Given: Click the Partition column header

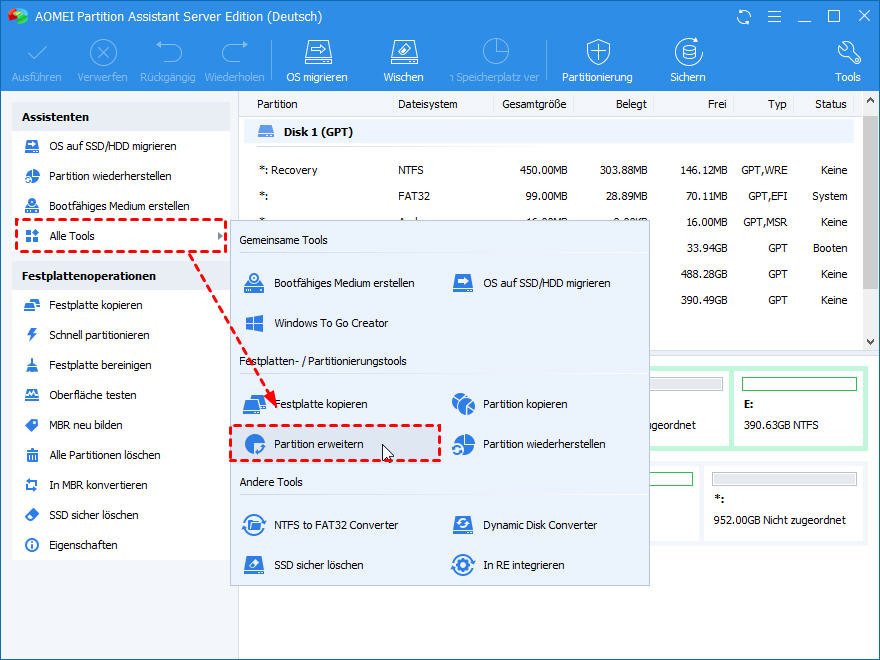Looking at the screenshot, I should click(277, 104).
